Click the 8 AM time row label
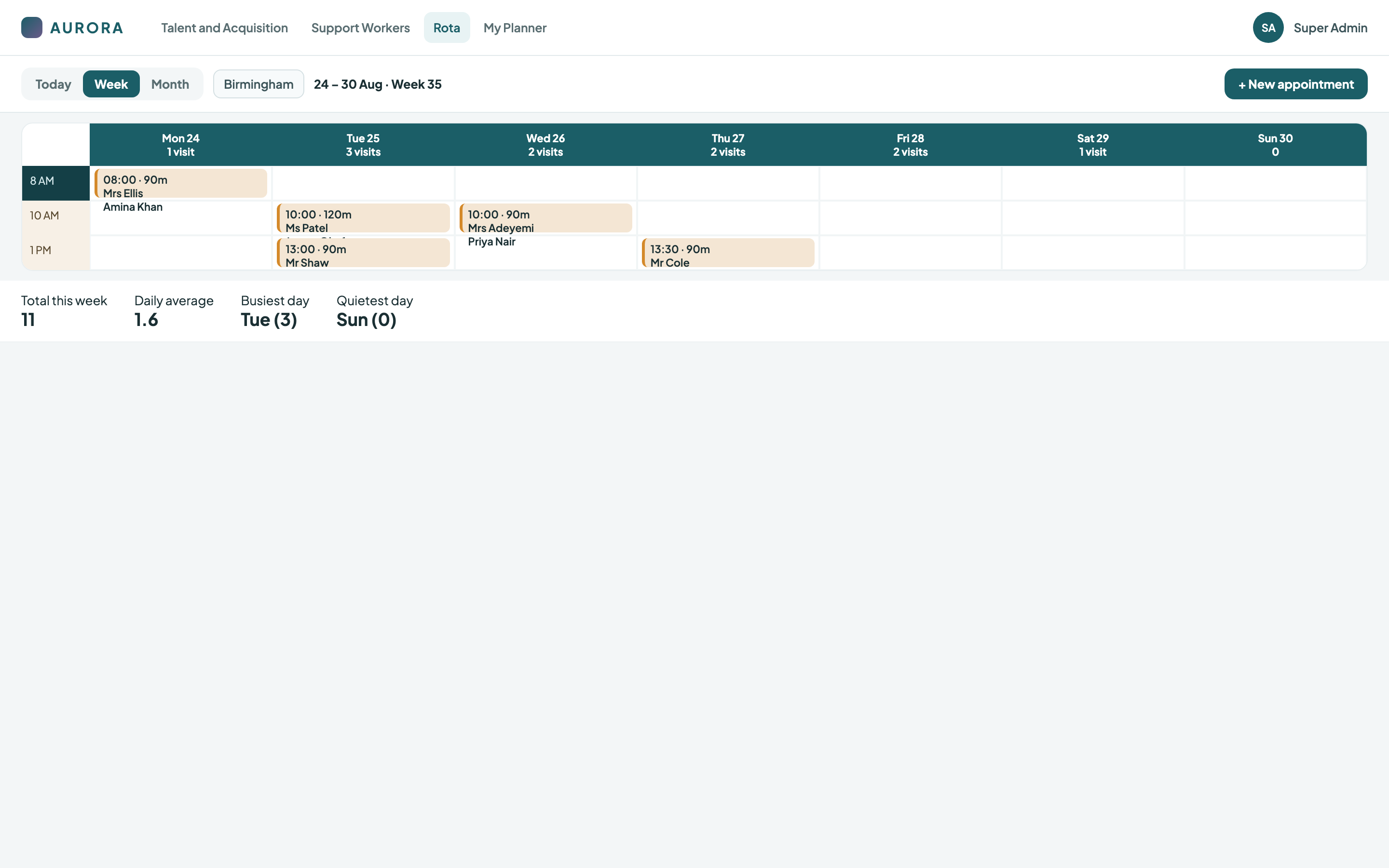Image resolution: width=1389 pixels, height=868 pixels. (x=55, y=183)
